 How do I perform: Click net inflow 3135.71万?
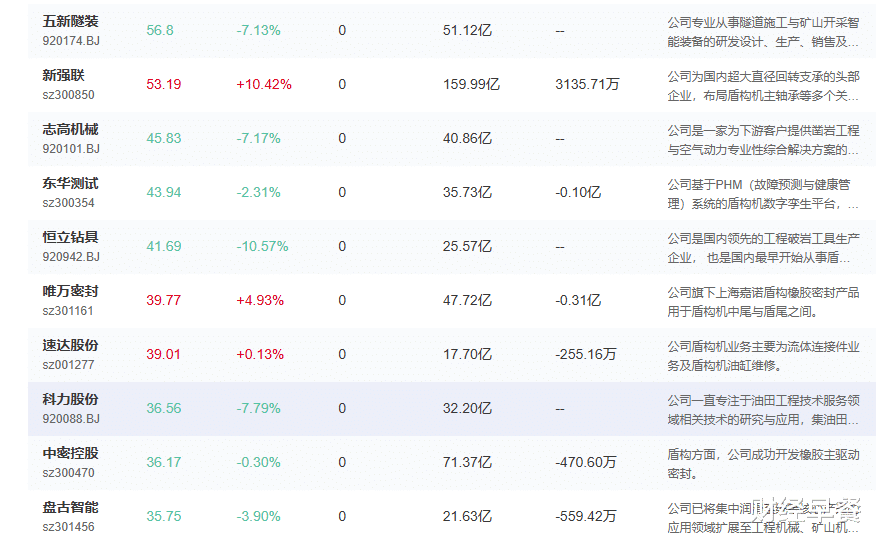(x=587, y=84)
